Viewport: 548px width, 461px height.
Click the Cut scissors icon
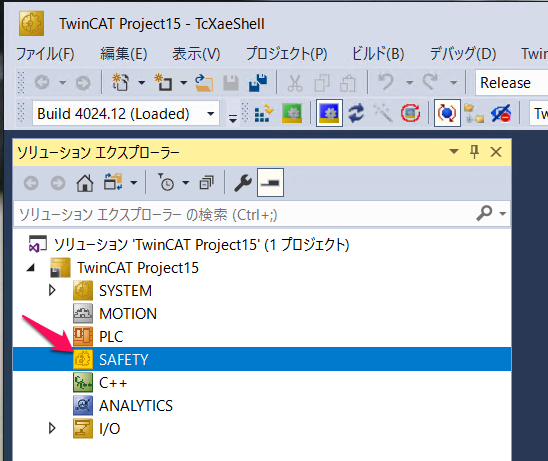[x=294, y=83]
